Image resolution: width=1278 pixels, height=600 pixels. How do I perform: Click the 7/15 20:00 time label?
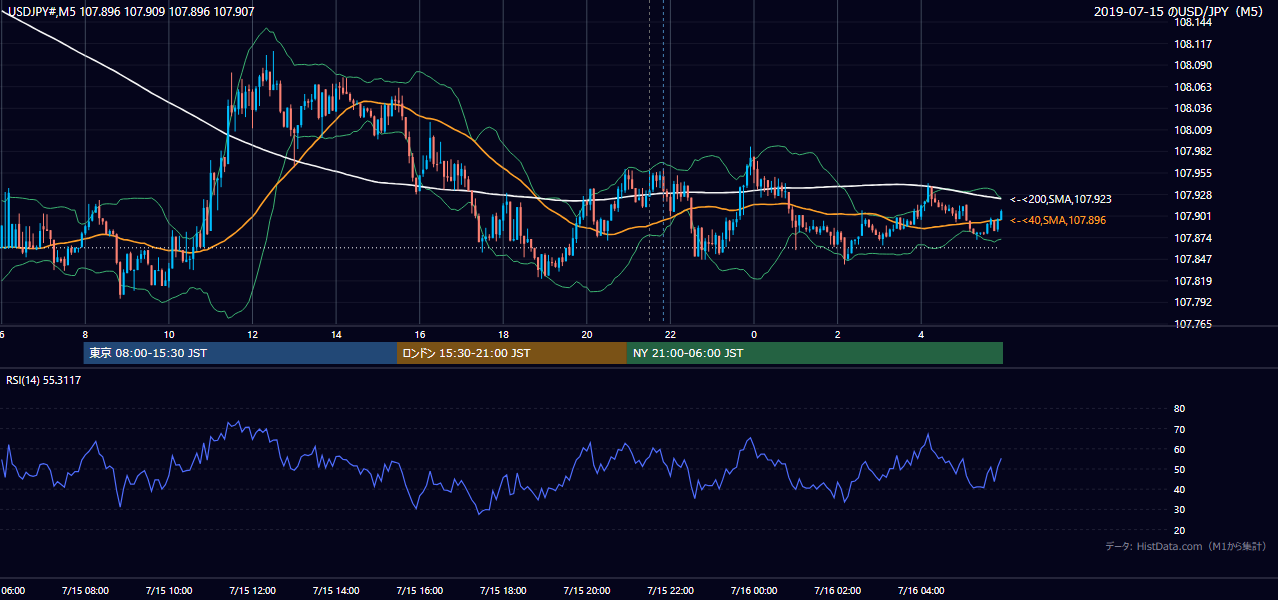pos(587,590)
